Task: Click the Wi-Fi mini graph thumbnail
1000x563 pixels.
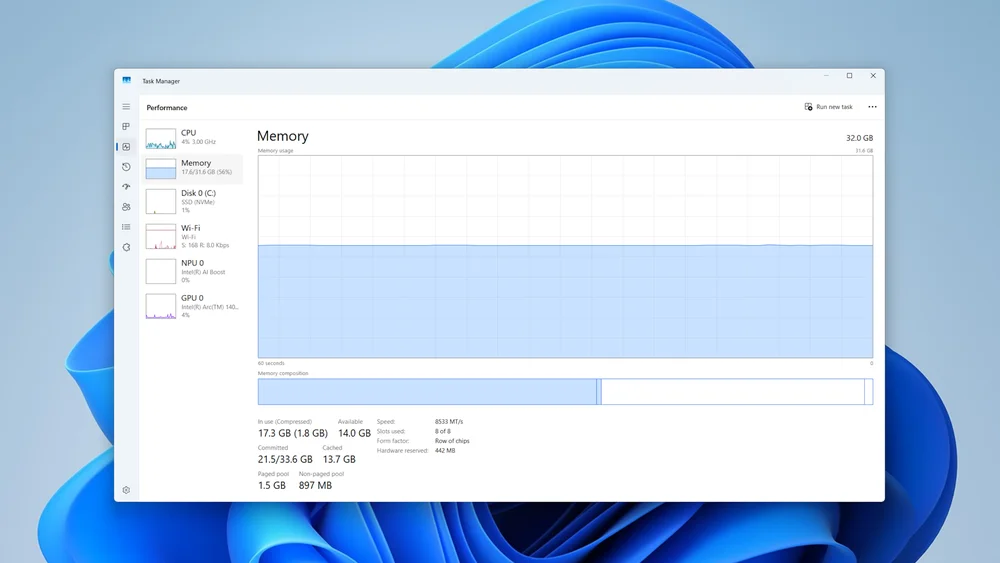Action: pos(161,237)
